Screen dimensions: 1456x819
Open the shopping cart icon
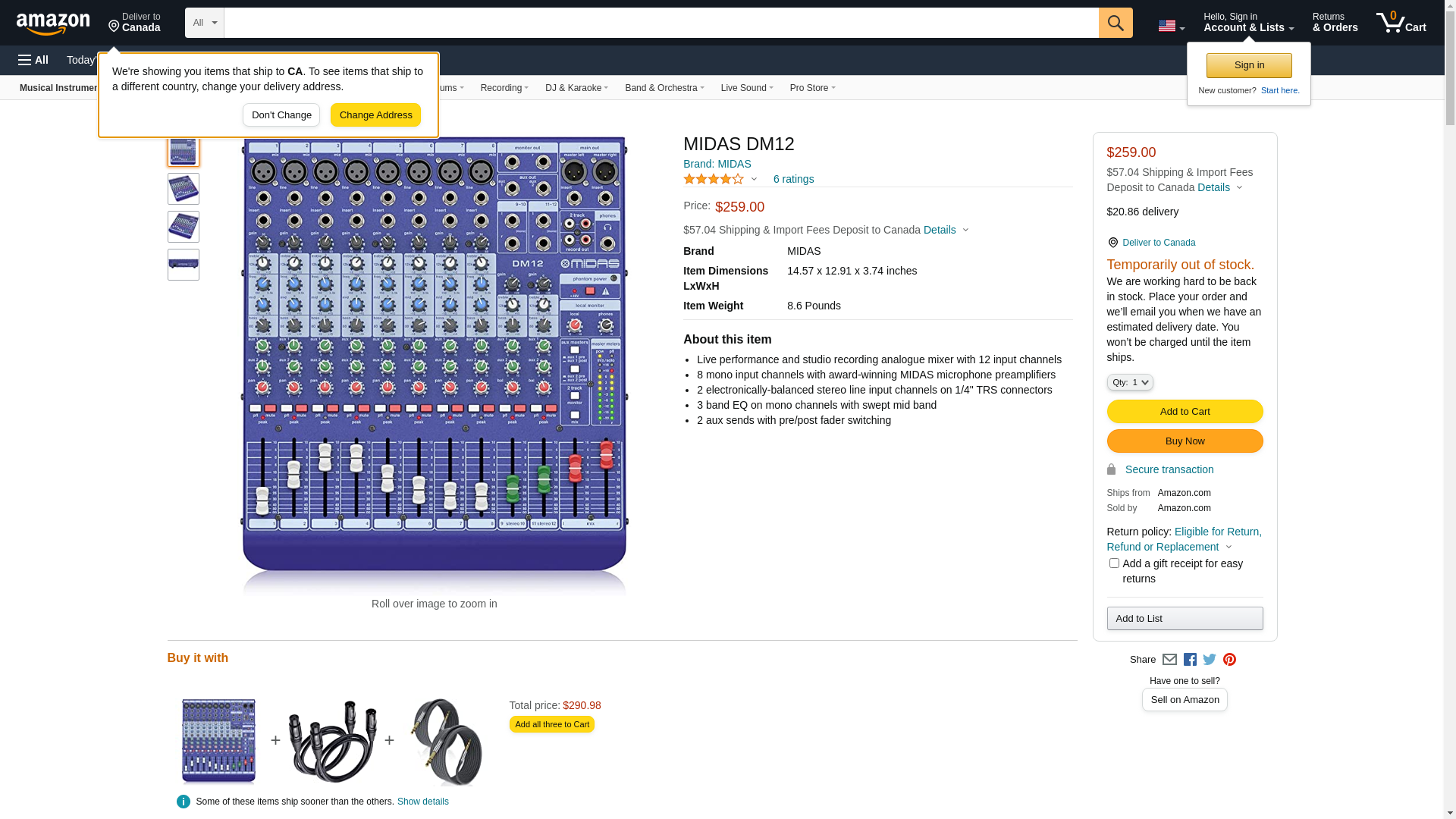click(x=1401, y=23)
